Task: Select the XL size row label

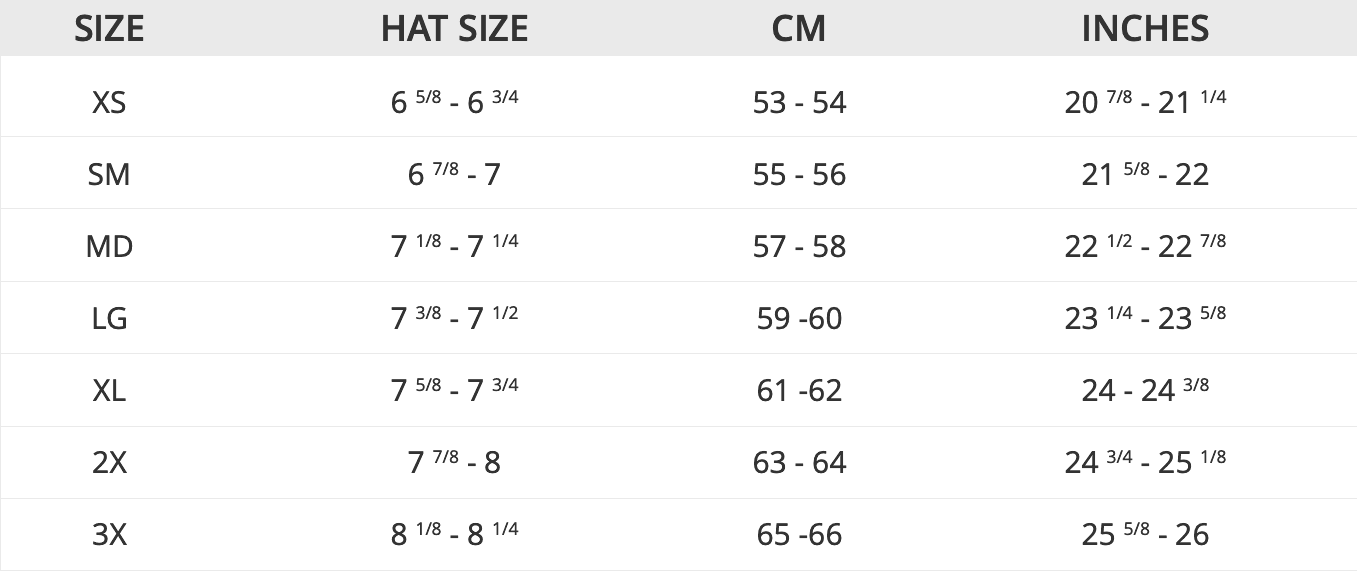Action: point(109,390)
